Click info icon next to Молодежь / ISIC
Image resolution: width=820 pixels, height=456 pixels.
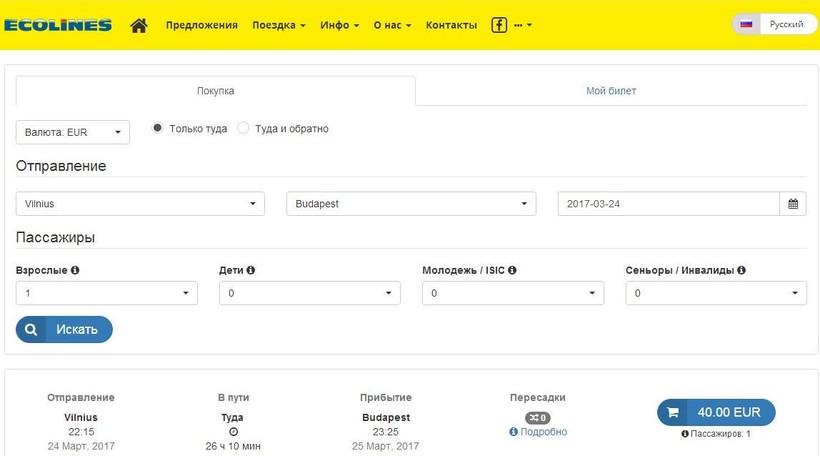[x=512, y=270]
